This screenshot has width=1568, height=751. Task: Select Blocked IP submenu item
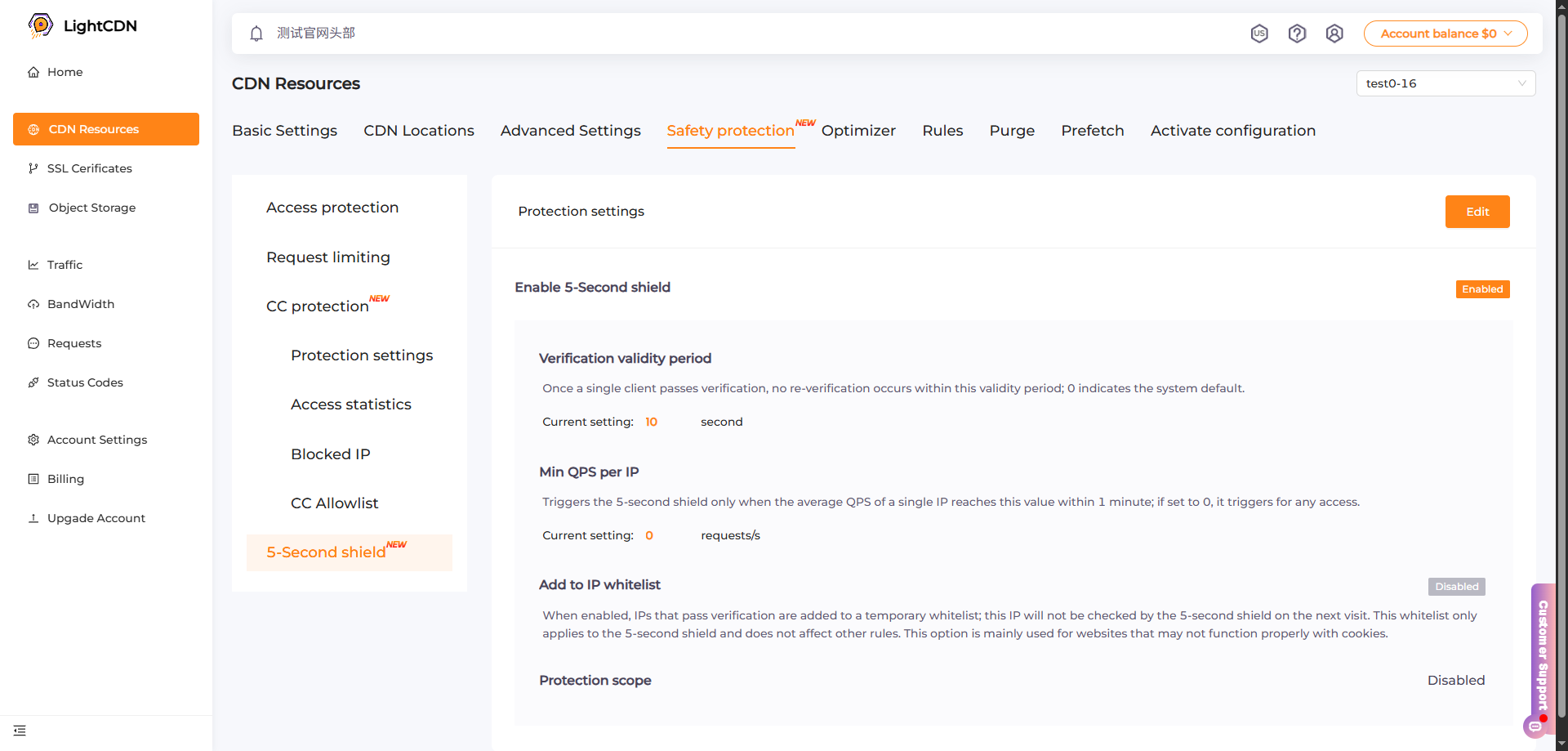pyautogui.click(x=330, y=454)
